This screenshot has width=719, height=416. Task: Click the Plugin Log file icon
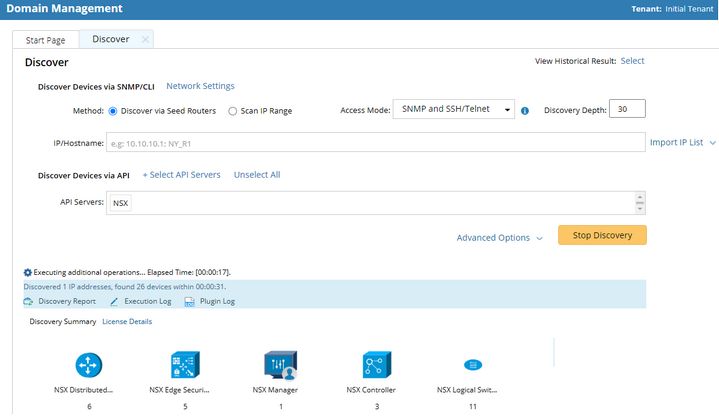189,302
